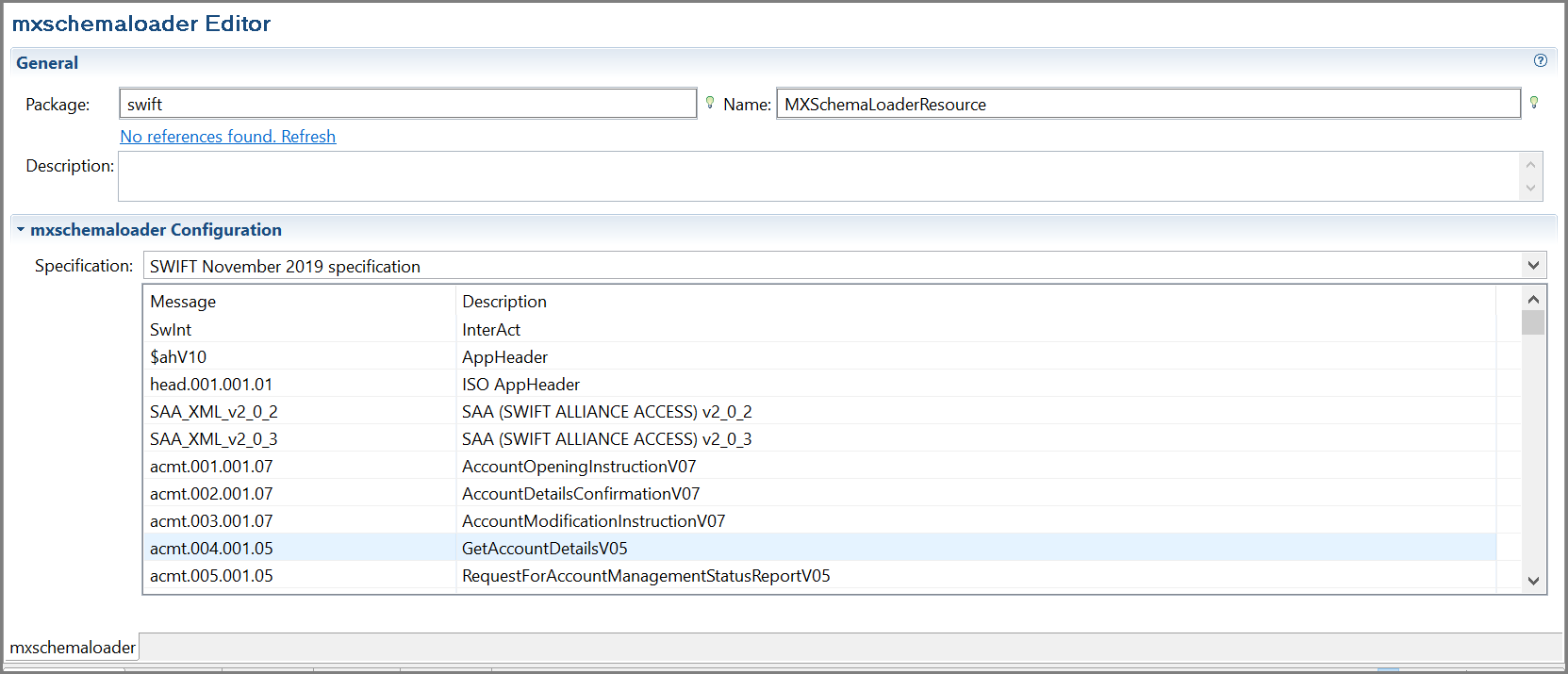Click the Description column header

tap(976, 302)
